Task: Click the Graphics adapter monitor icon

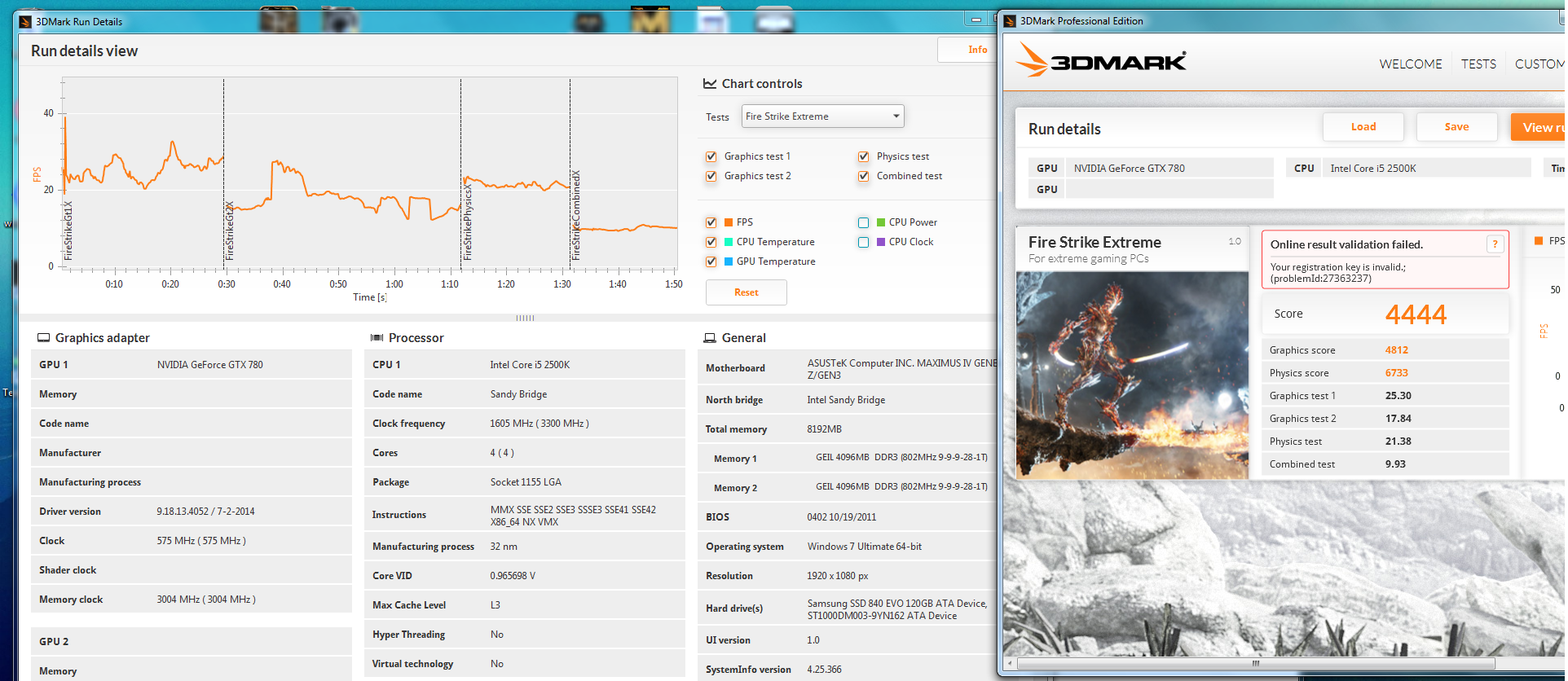Action: tap(43, 338)
